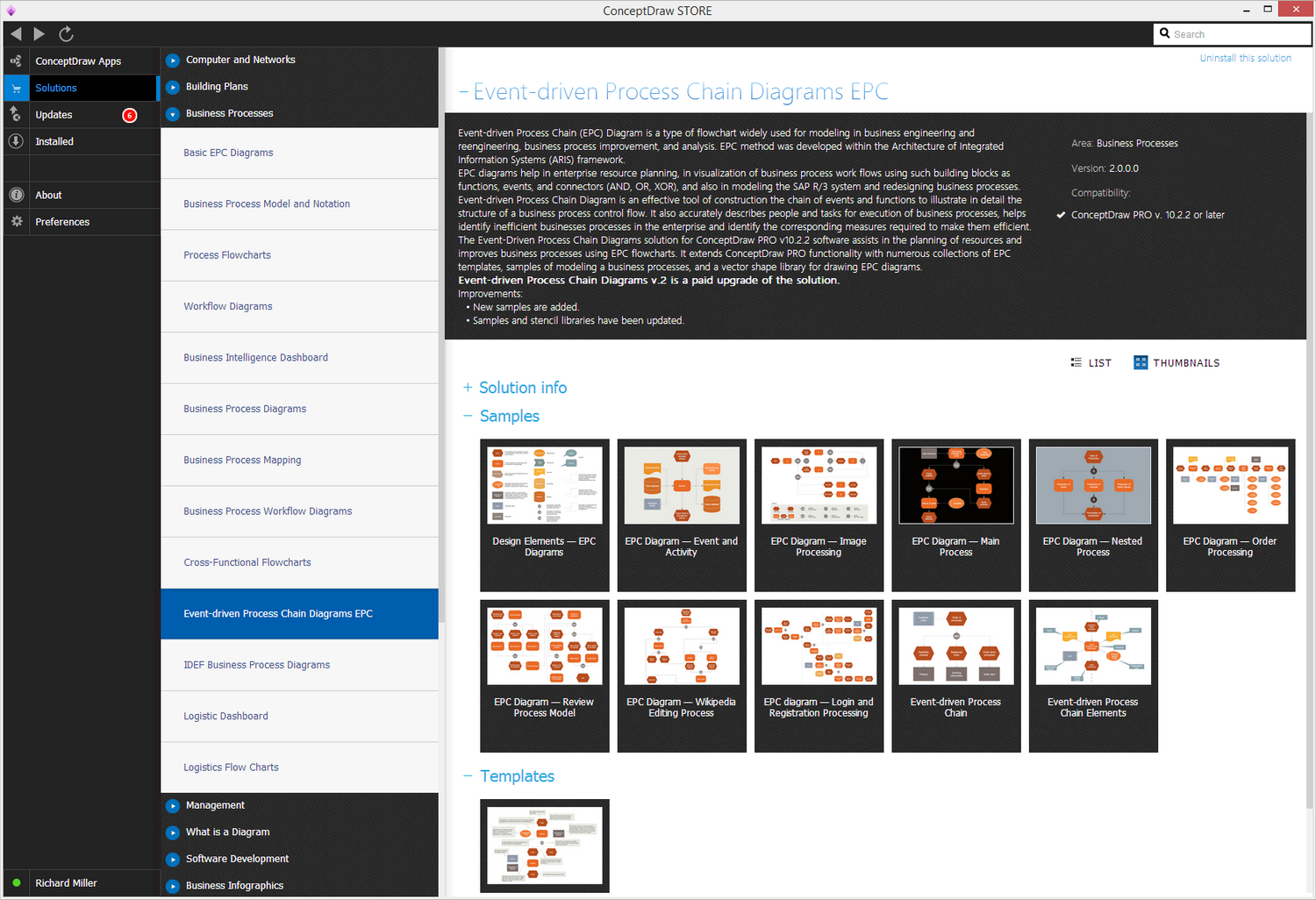Viewport: 1316px width, 900px height.
Task: Expand the What is a Diagram category
Action: pyautogui.click(x=173, y=832)
